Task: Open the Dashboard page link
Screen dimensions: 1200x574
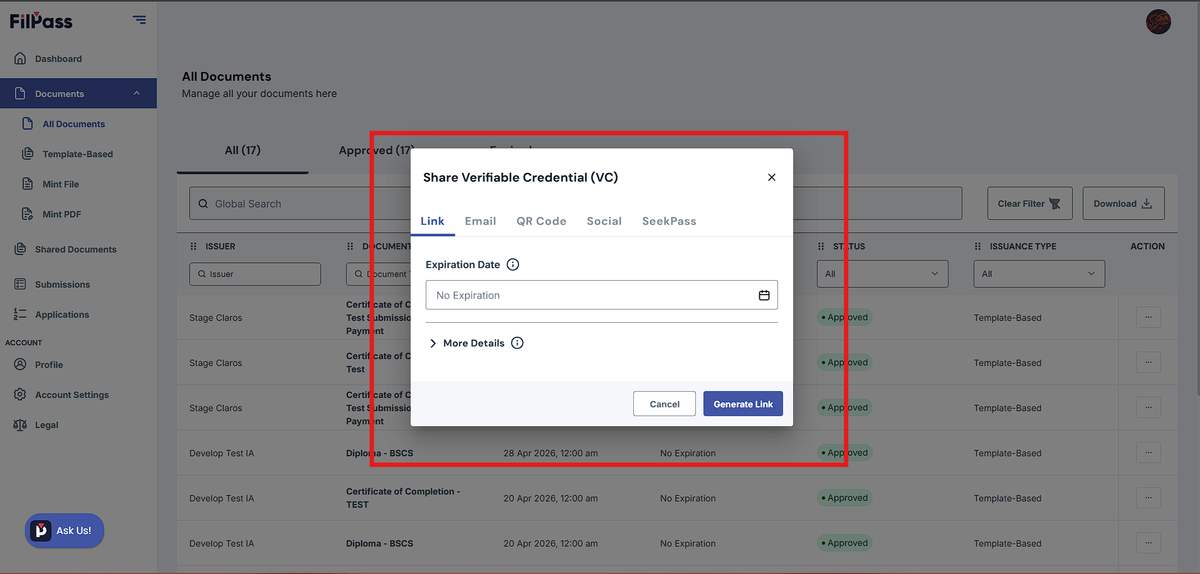Action: [x=58, y=59]
